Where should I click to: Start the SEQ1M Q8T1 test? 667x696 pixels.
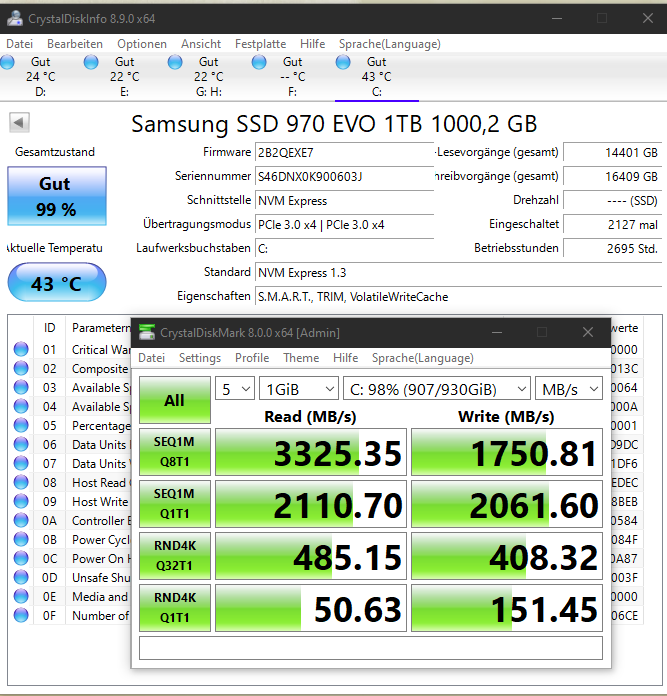pos(175,452)
